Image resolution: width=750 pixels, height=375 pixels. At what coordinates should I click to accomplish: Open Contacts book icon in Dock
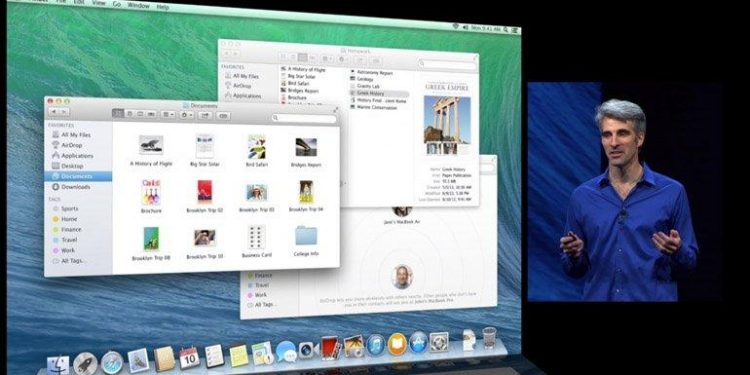164,359
